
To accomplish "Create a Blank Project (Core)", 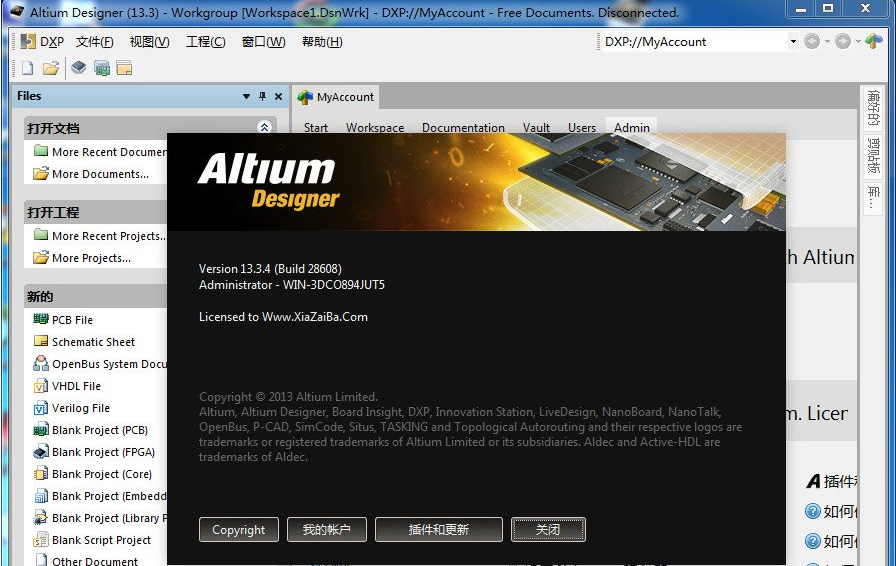I will pyautogui.click(x=93, y=474).
